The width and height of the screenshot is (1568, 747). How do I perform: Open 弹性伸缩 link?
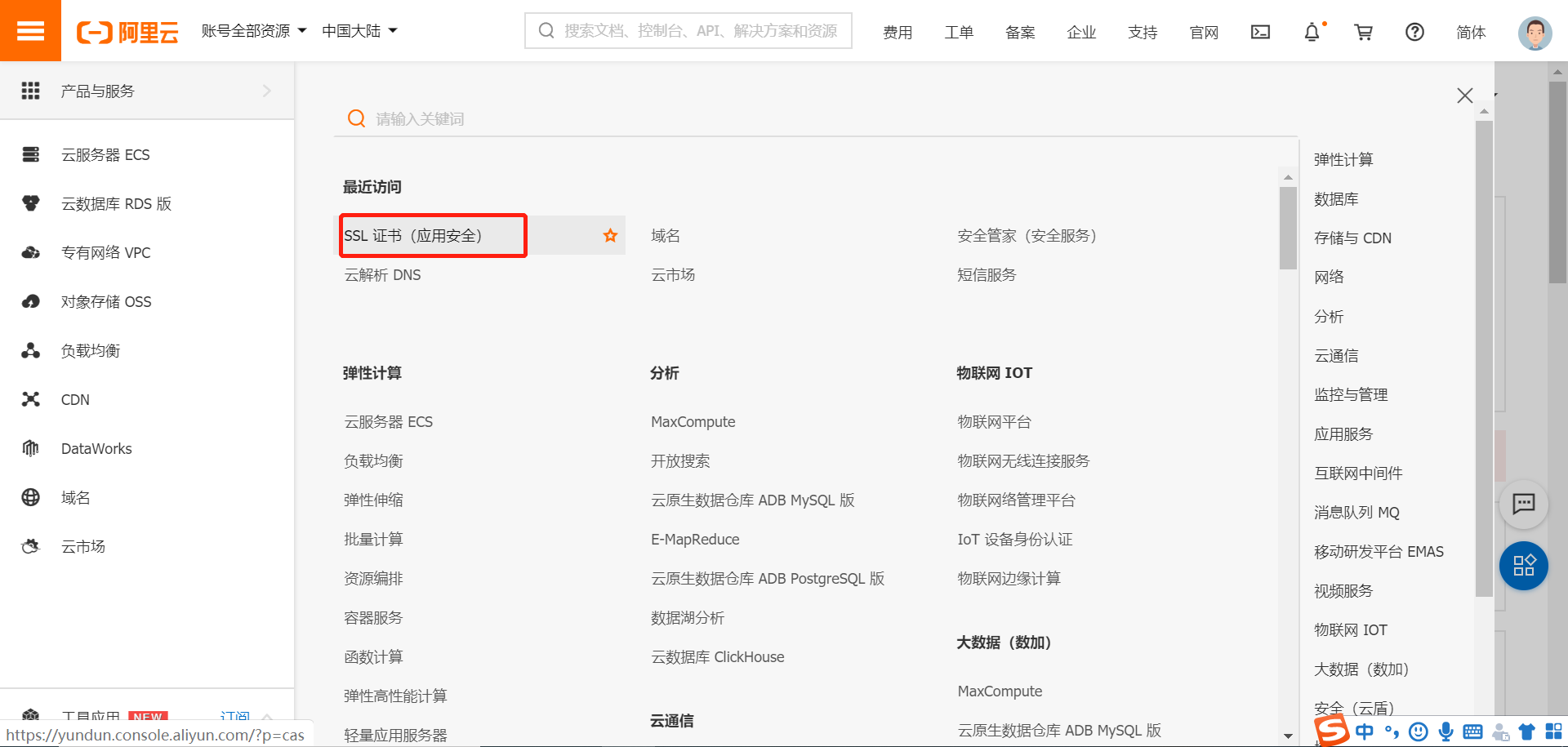[x=373, y=500]
